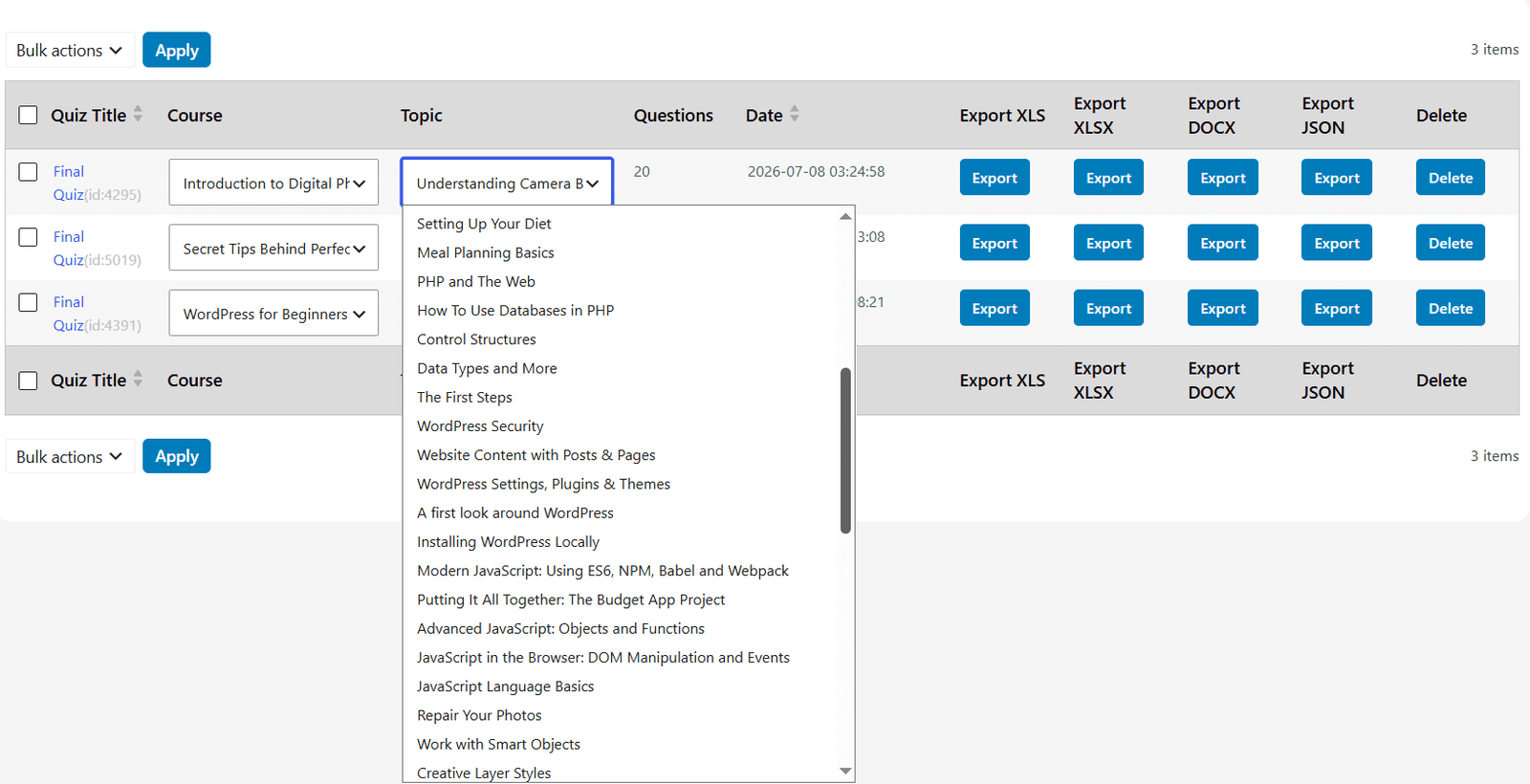Export first quiz as JSON

[x=1337, y=178]
